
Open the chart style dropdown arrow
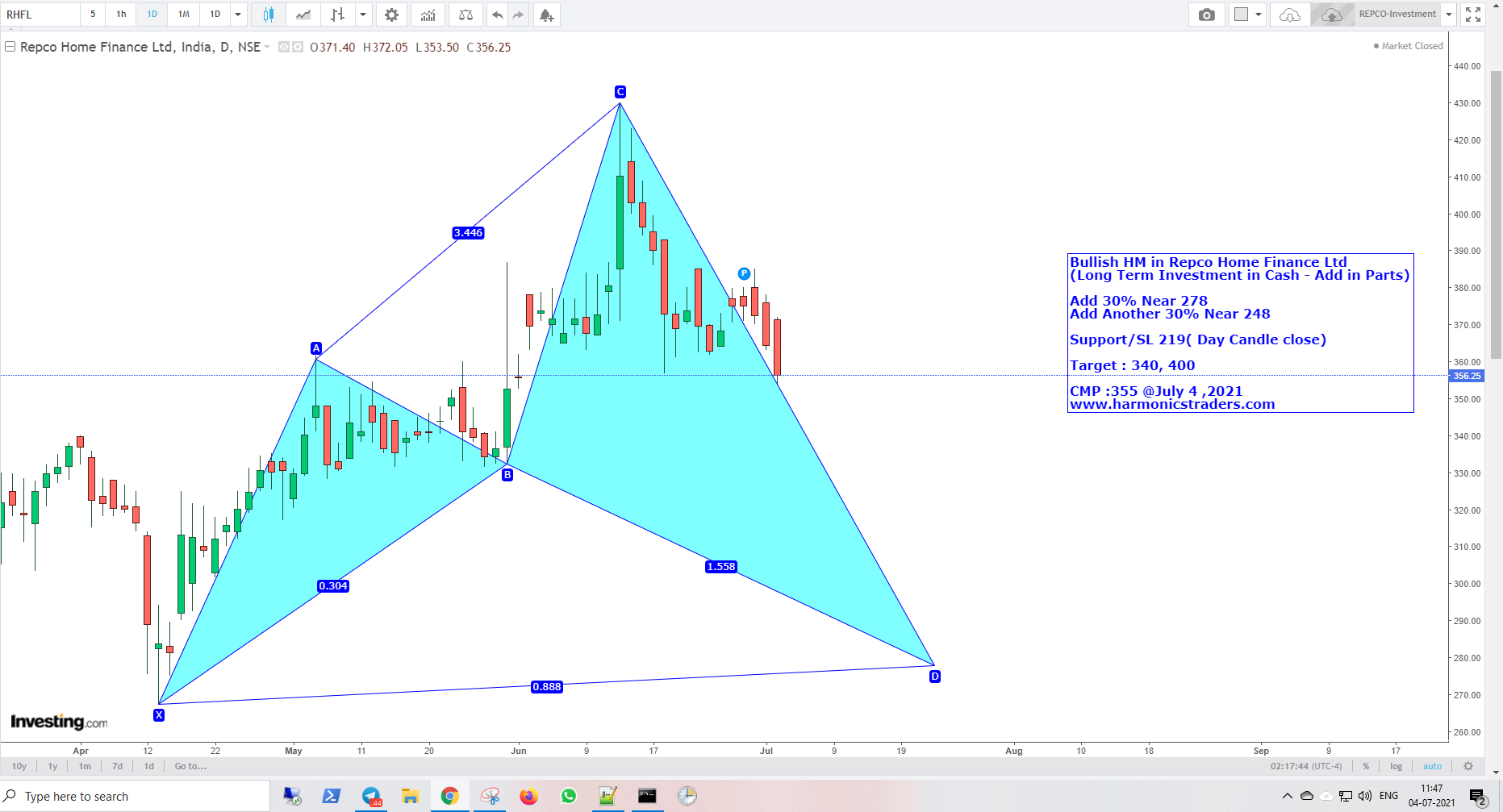(x=363, y=14)
